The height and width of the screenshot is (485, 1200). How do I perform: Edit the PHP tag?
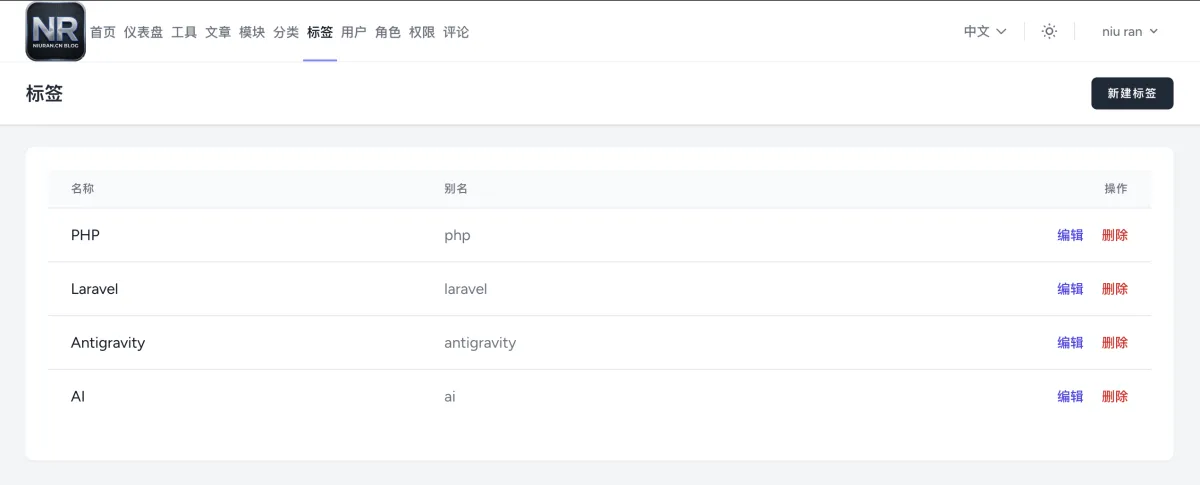coord(1070,236)
